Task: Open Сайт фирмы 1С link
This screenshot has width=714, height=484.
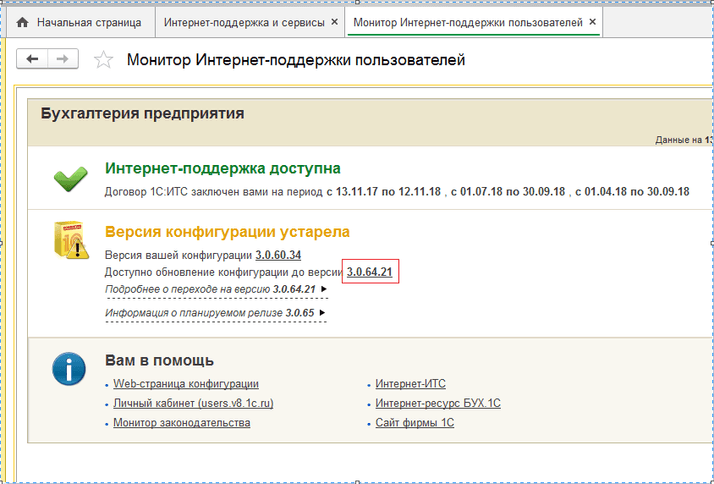Action: [x=415, y=423]
